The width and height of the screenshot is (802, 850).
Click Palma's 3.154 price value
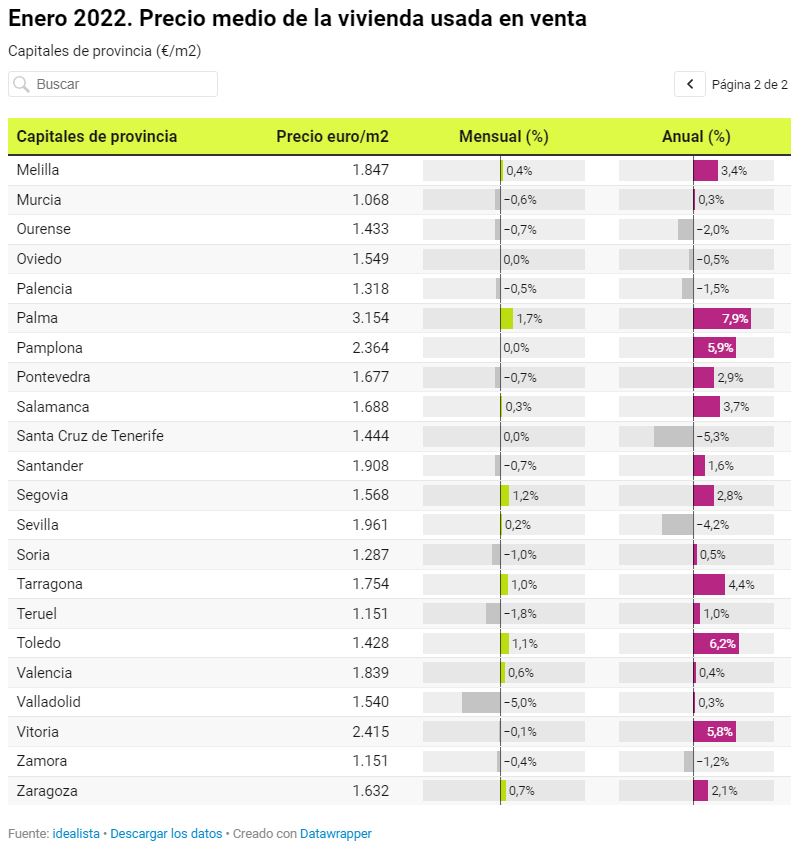click(x=370, y=319)
